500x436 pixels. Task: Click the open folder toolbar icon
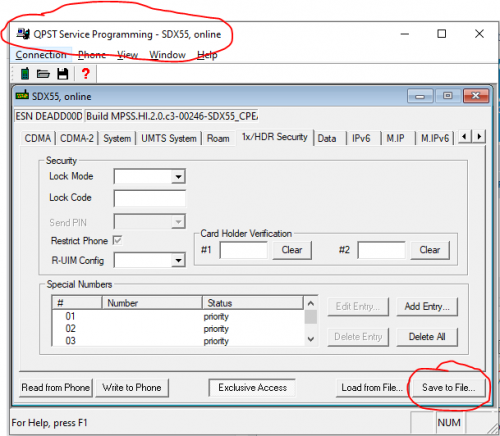(43, 74)
